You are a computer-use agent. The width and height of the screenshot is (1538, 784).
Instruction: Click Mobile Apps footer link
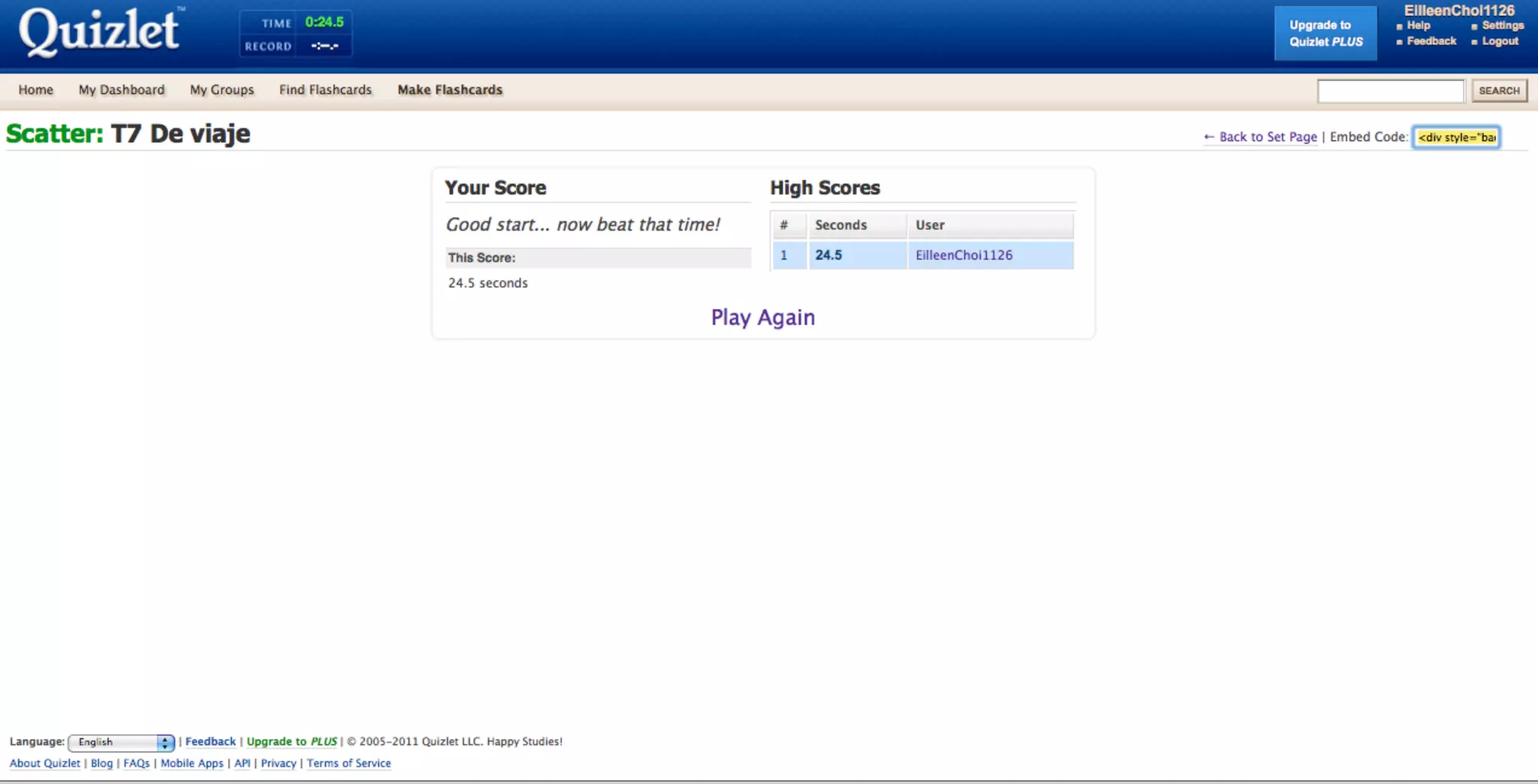pos(192,763)
